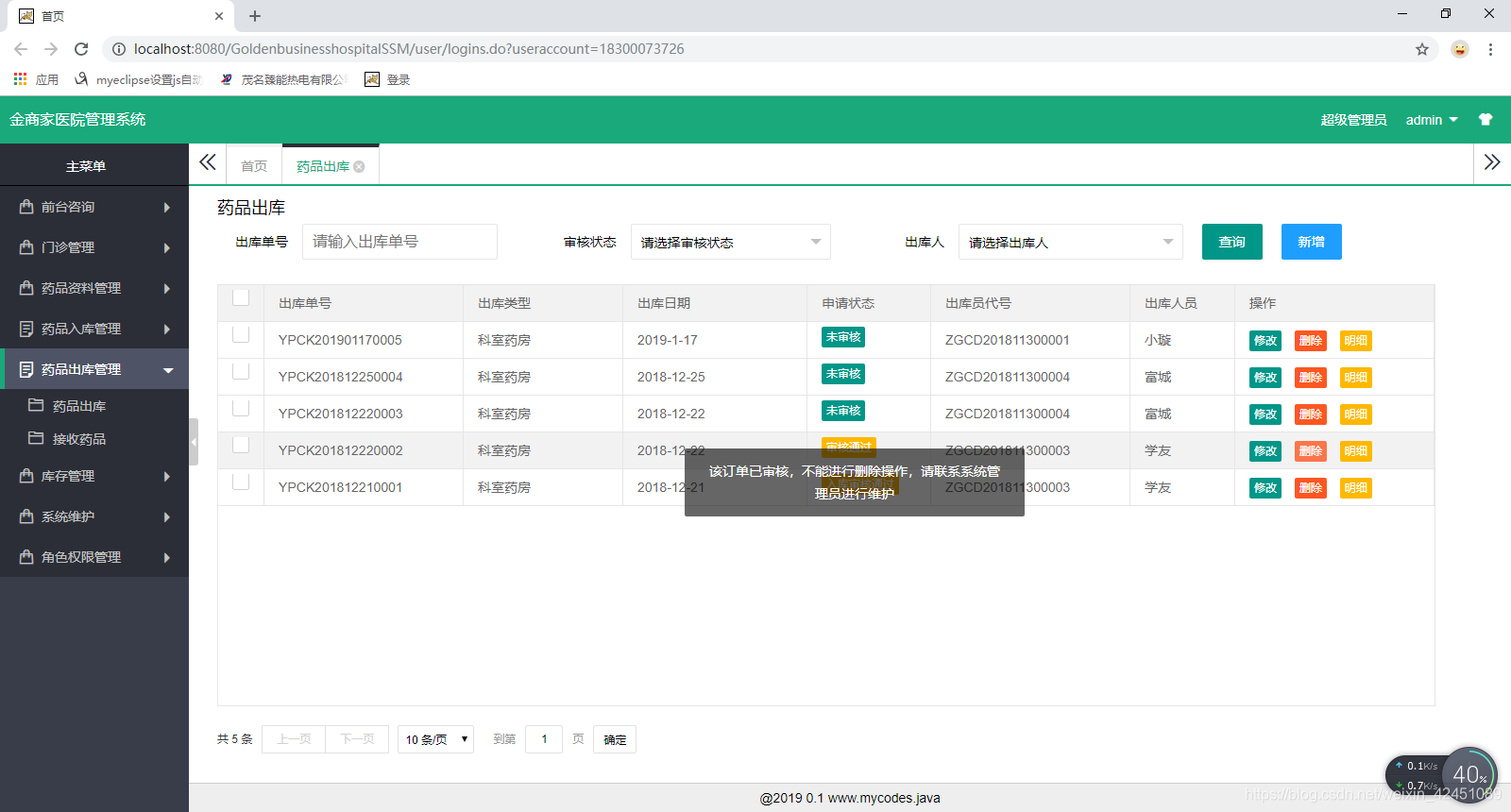Image resolution: width=1511 pixels, height=812 pixels.
Task: Click 超级管理员 role label
Action: pyautogui.click(x=1353, y=120)
